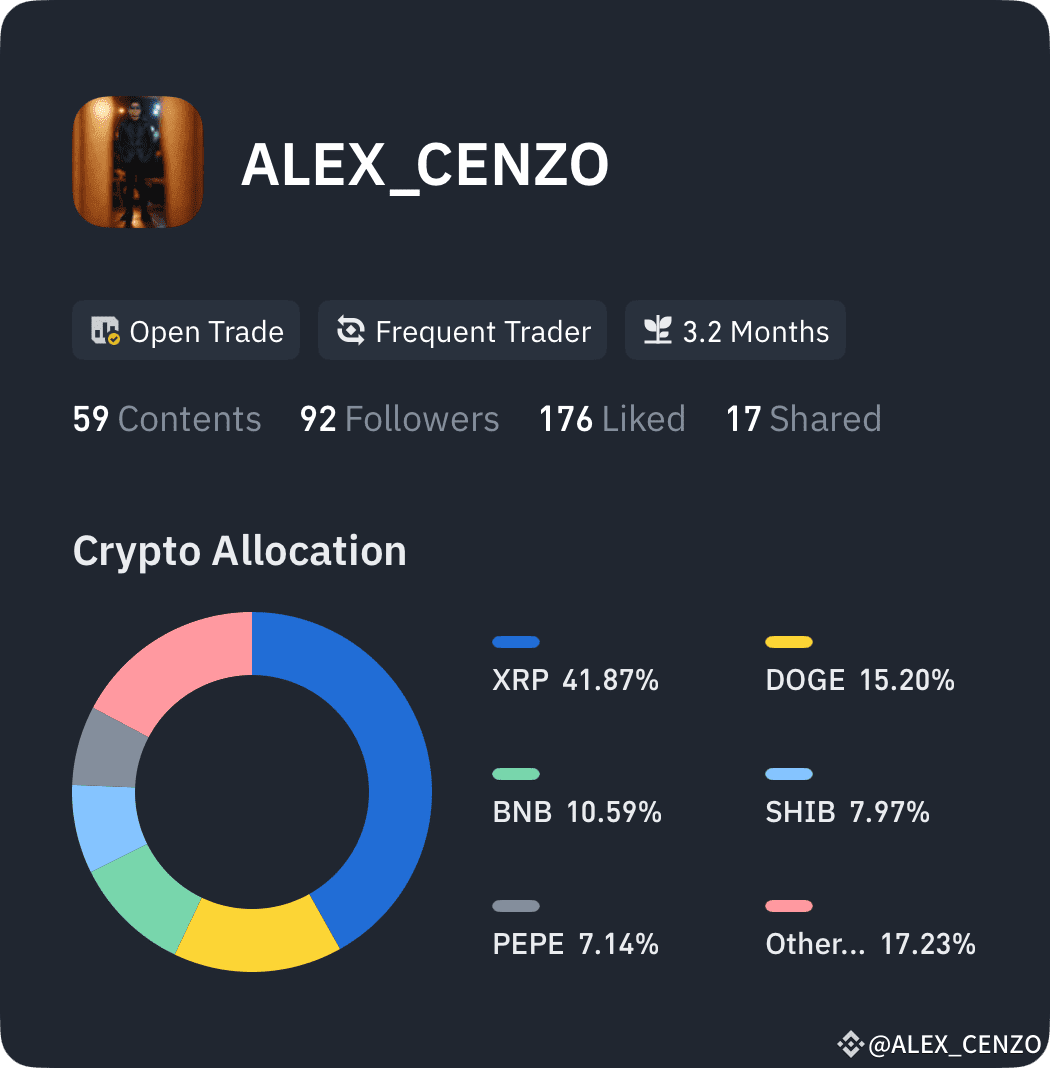Viewport: 1050px width, 1068px height.
Task: Click the yellow DOGE legend swatch
Action: click(789, 642)
